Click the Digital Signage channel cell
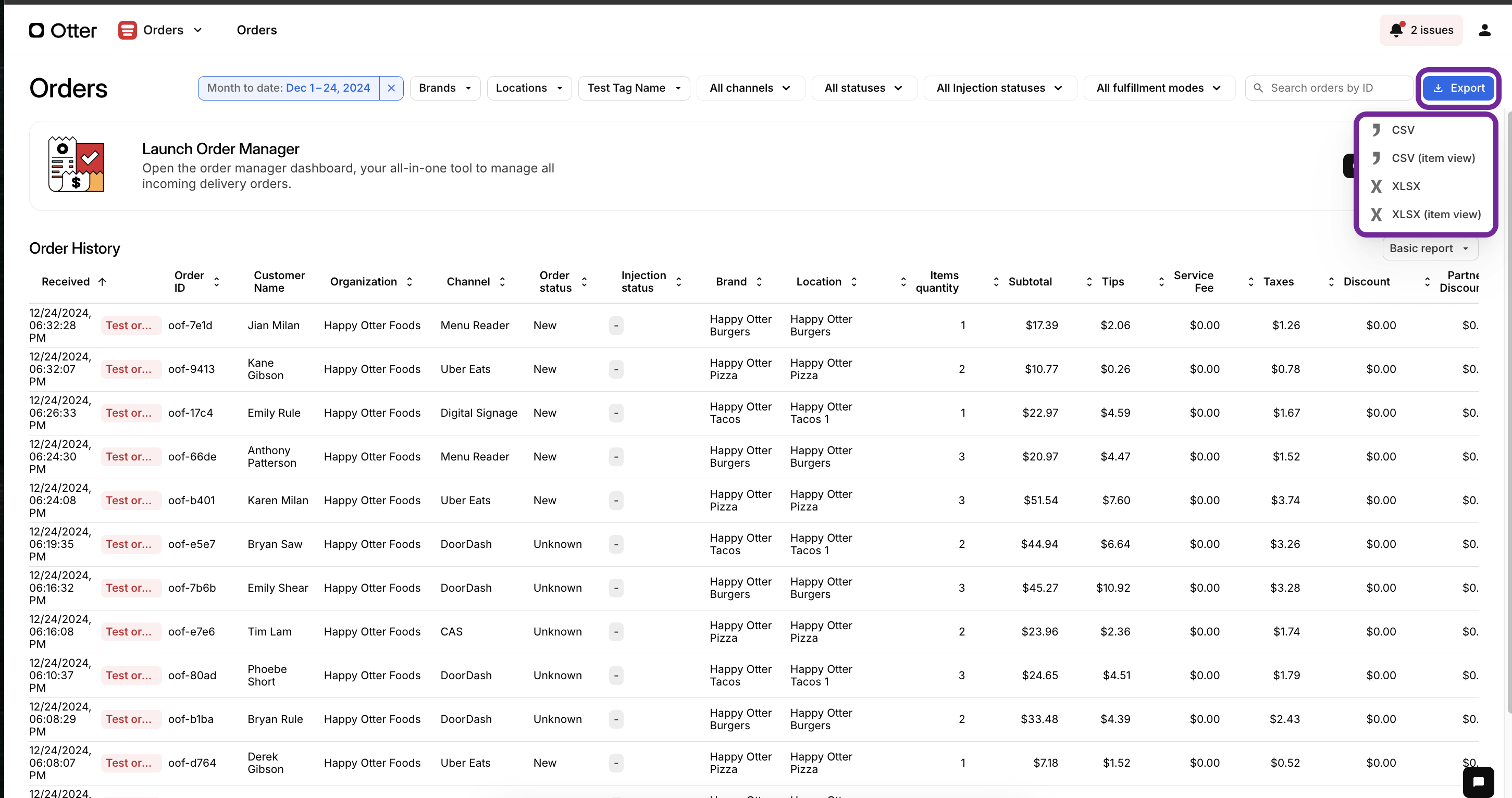Viewport: 1512px width, 798px height. click(479, 413)
